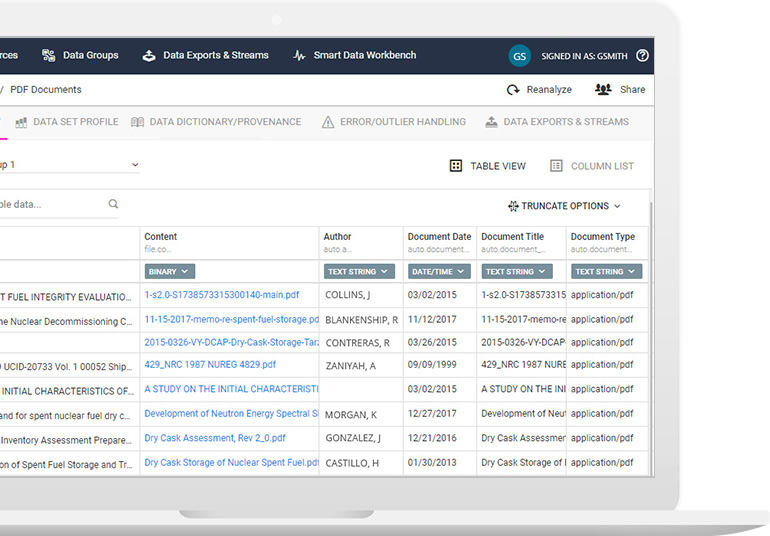Open the help question mark icon

click(x=642, y=56)
